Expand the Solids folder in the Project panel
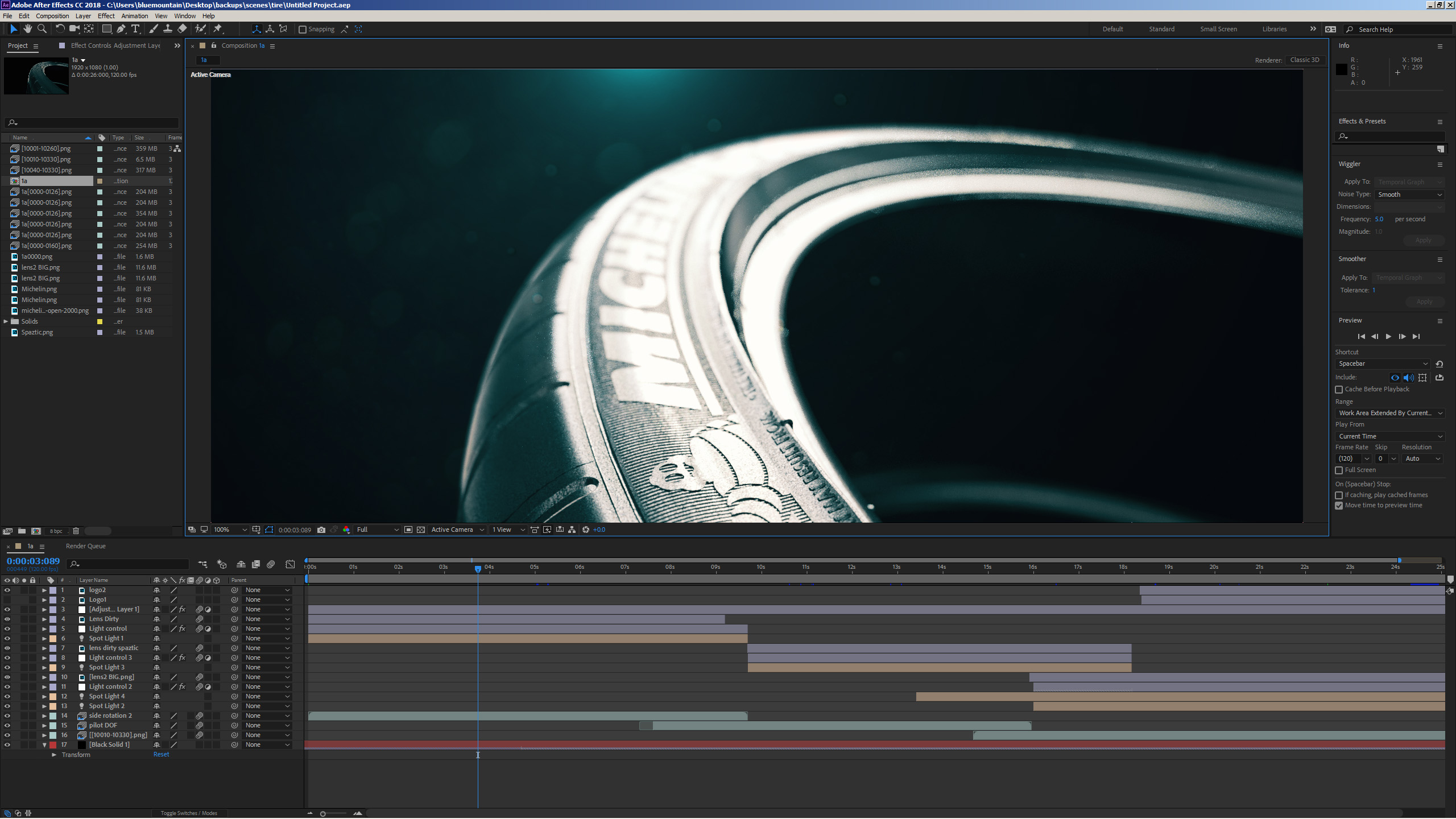1456x819 pixels. pos(5,321)
